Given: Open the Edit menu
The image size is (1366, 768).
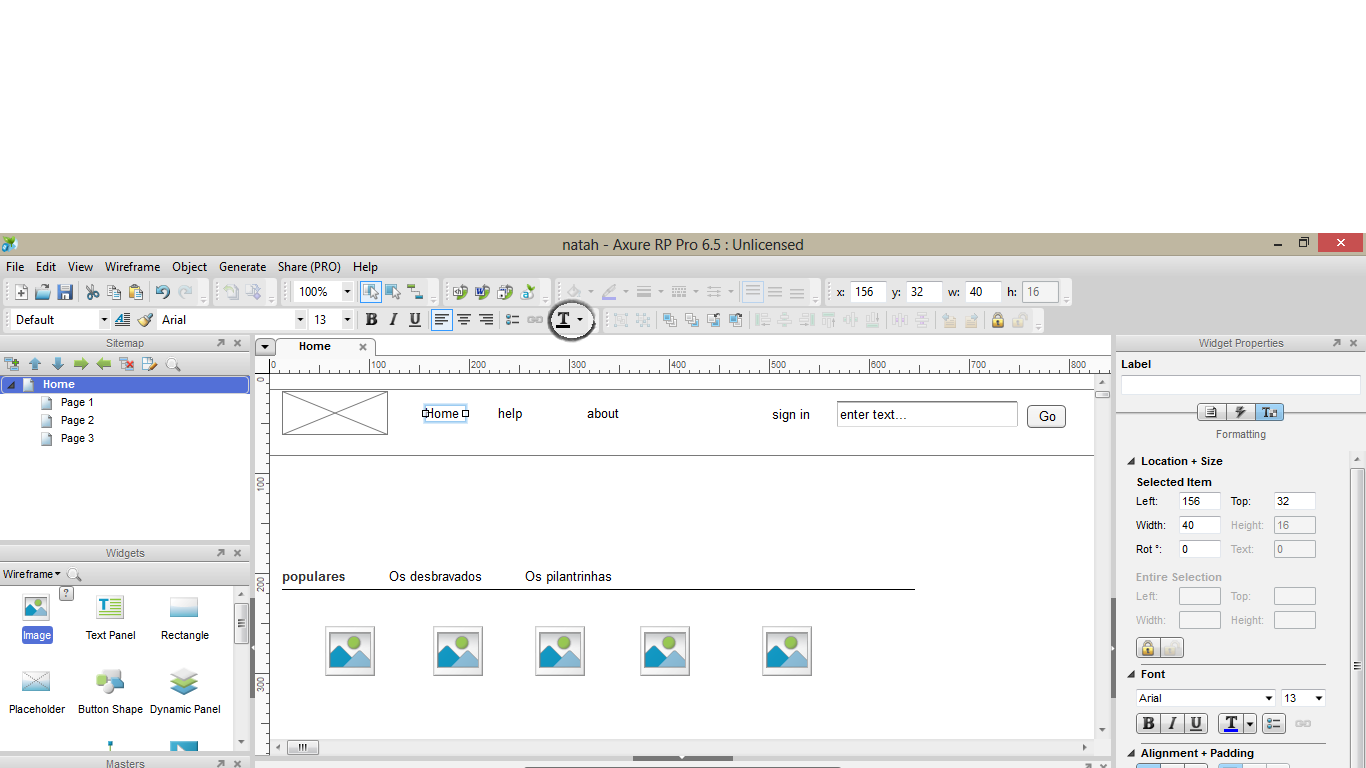Looking at the screenshot, I should [46, 267].
